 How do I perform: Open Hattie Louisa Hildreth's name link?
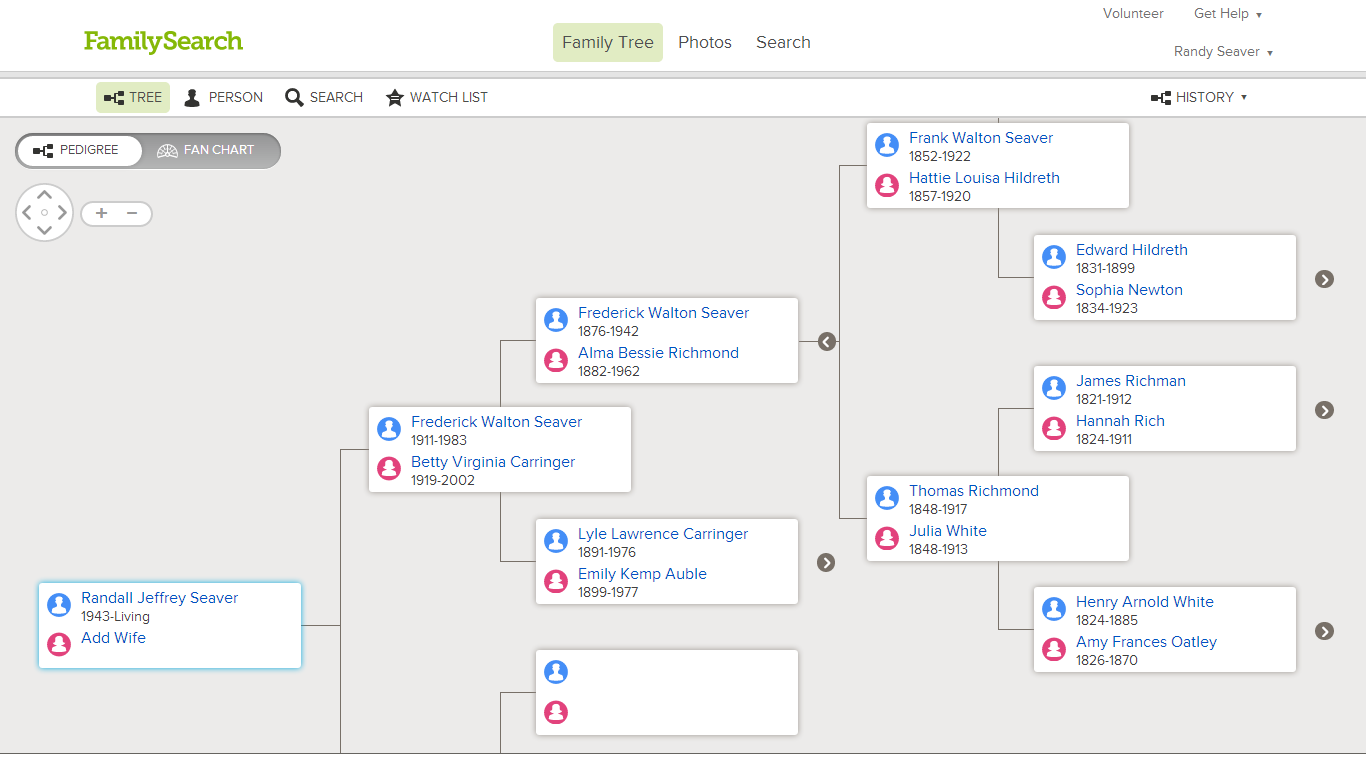[x=984, y=178]
